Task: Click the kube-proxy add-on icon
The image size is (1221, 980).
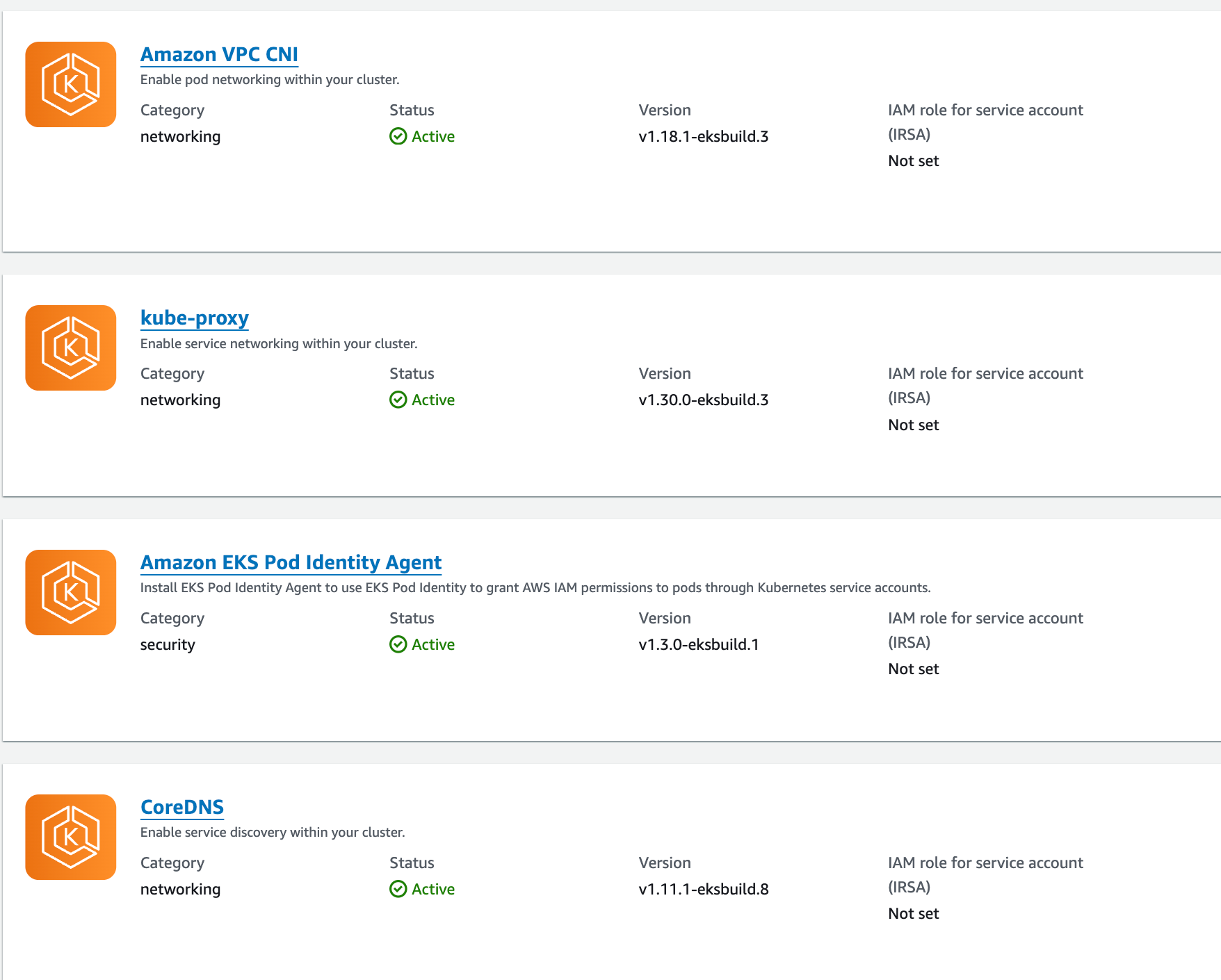Action: coord(71,348)
